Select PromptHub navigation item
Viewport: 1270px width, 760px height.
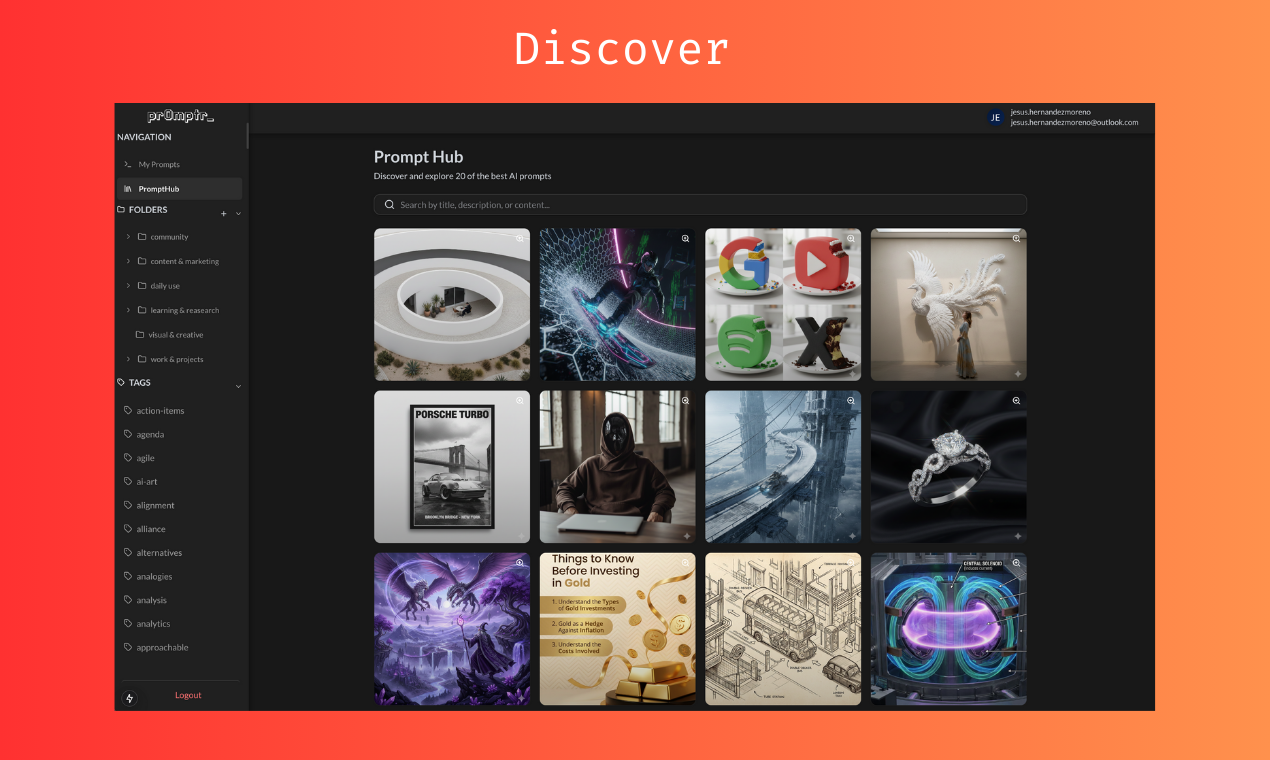coord(180,188)
